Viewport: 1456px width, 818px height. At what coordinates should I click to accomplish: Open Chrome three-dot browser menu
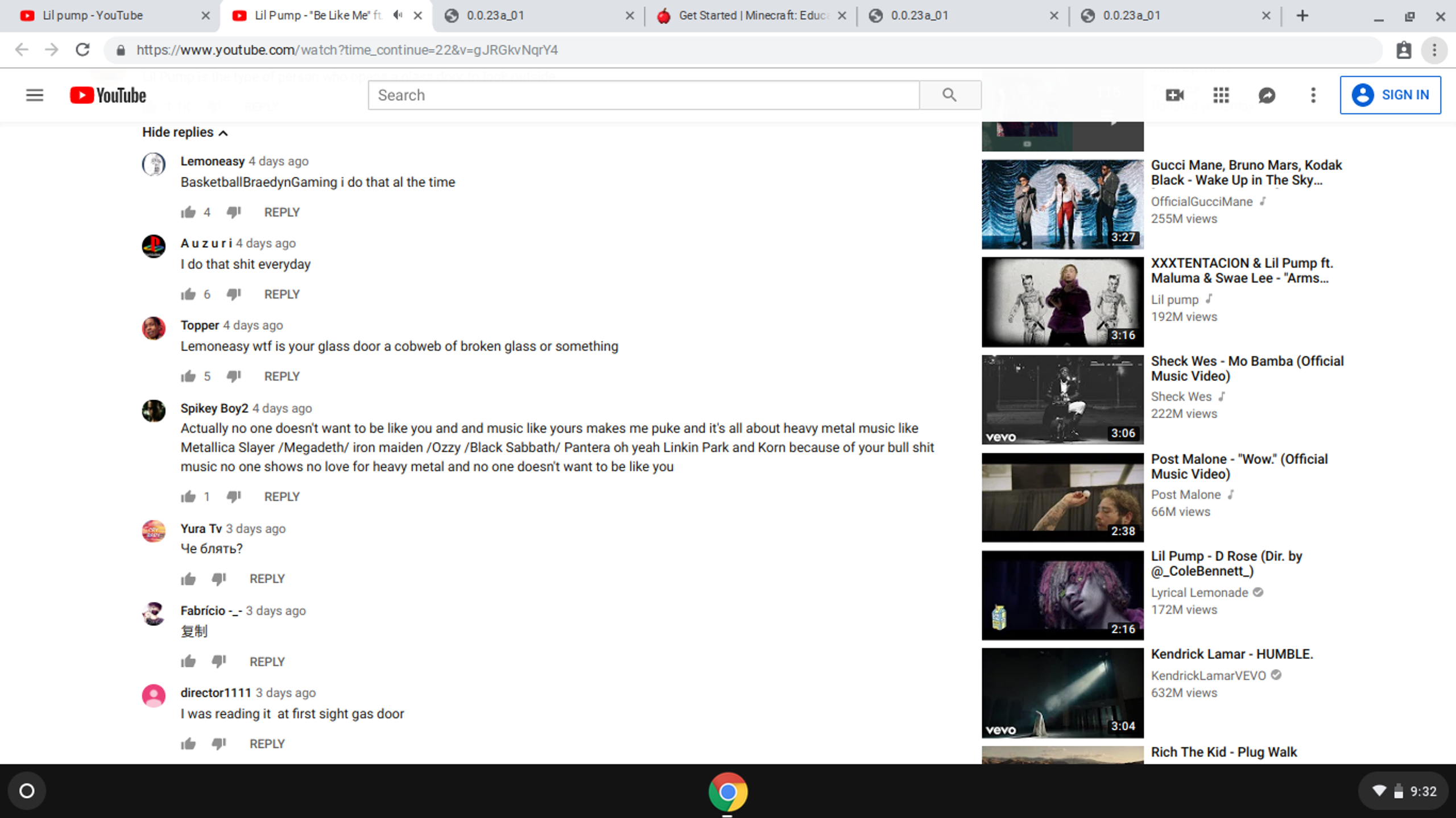pyautogui.click(x=1434, y=50)
